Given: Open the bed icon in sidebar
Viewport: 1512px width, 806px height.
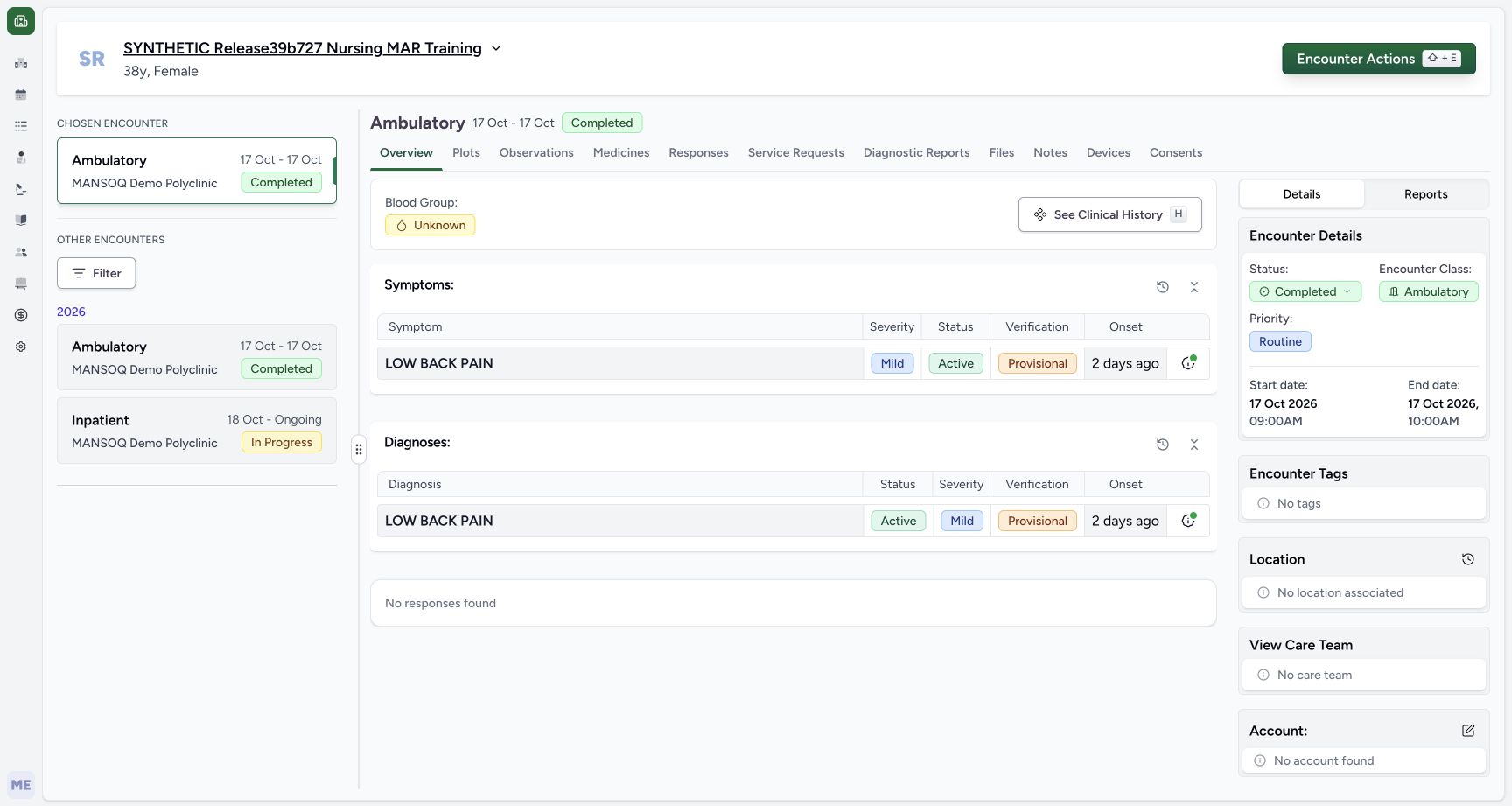Looking at the screenshot, I should tap(21, 284).
